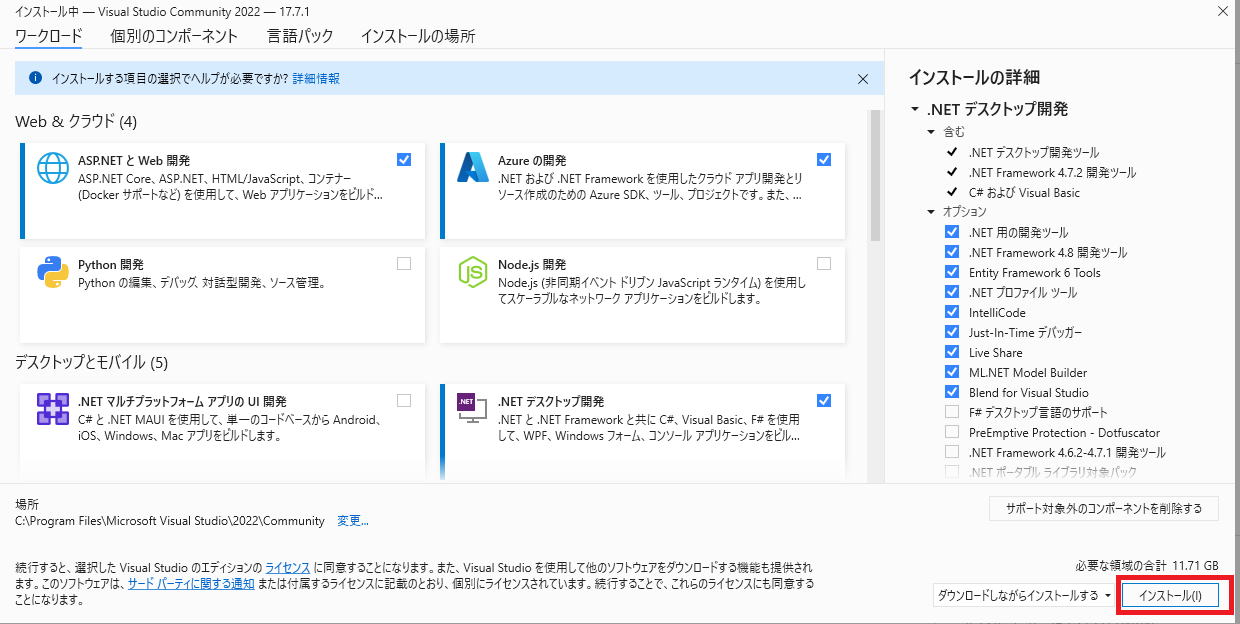
Task: Uncheck ML.NET Model Builder option
Action: (x=952, y=372)
